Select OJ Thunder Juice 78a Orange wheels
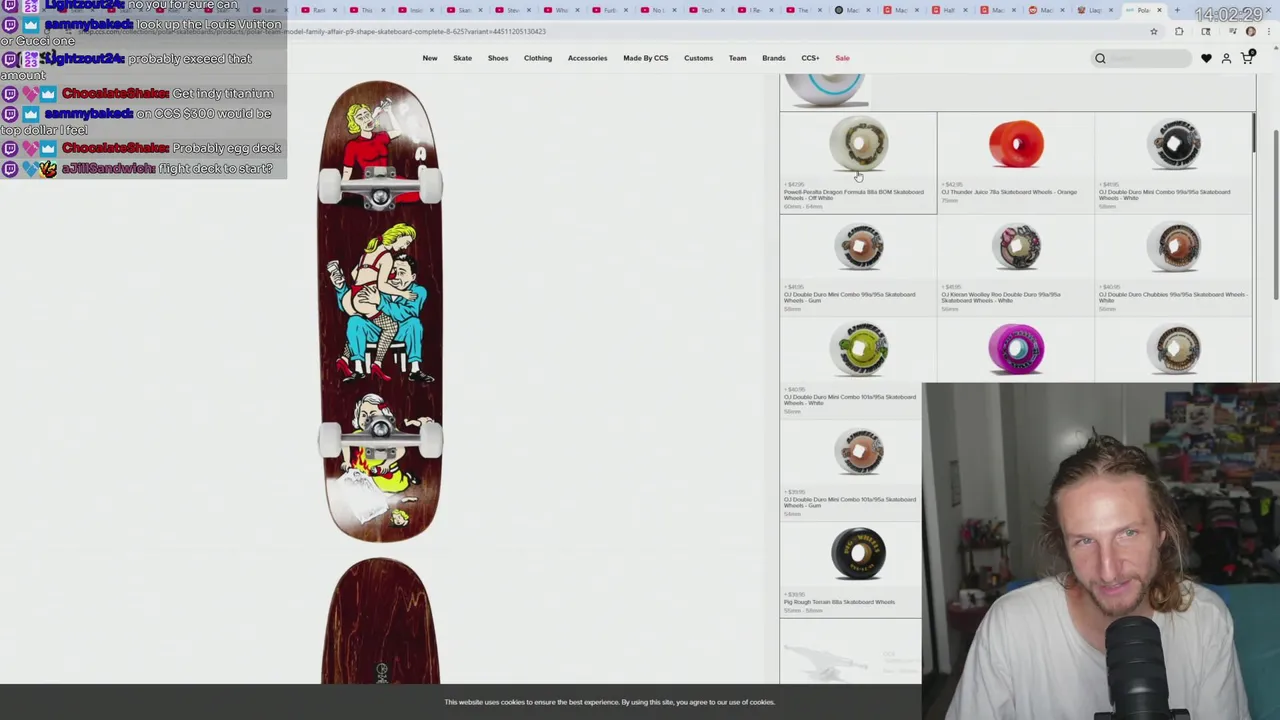 [1016, 163]
